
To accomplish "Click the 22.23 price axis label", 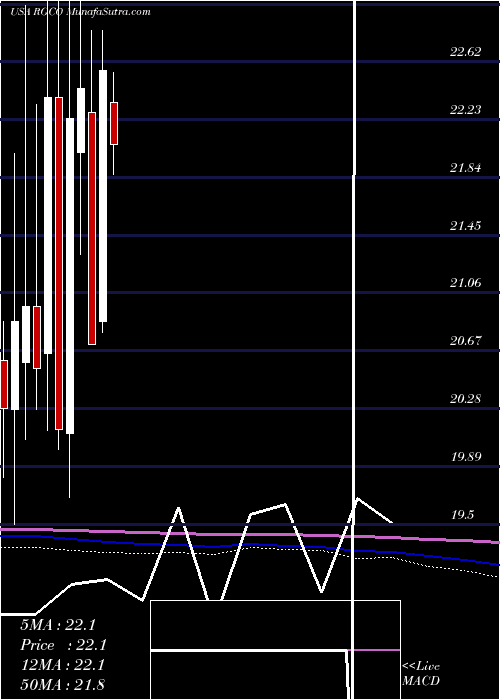I will tap(466, 110).
